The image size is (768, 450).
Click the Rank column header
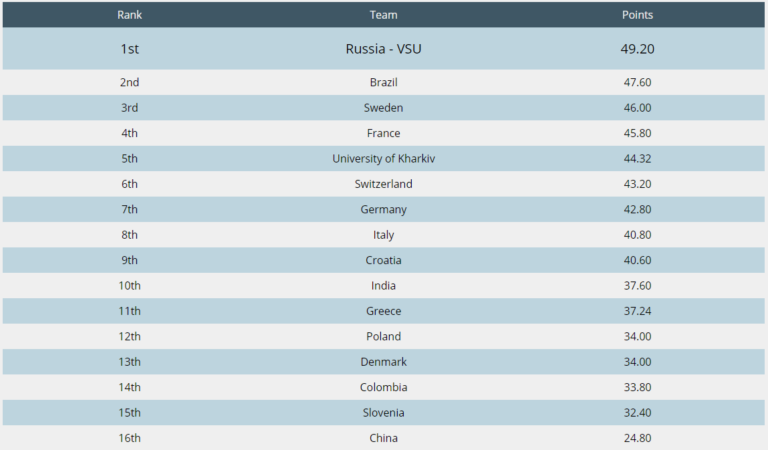point(129,15)
